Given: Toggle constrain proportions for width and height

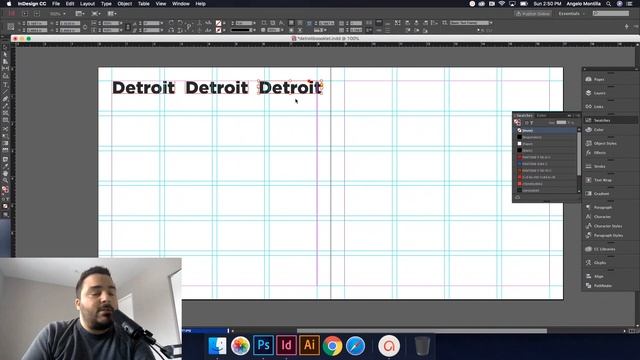Looking at the screenshot, I should (x=85, y=27).
